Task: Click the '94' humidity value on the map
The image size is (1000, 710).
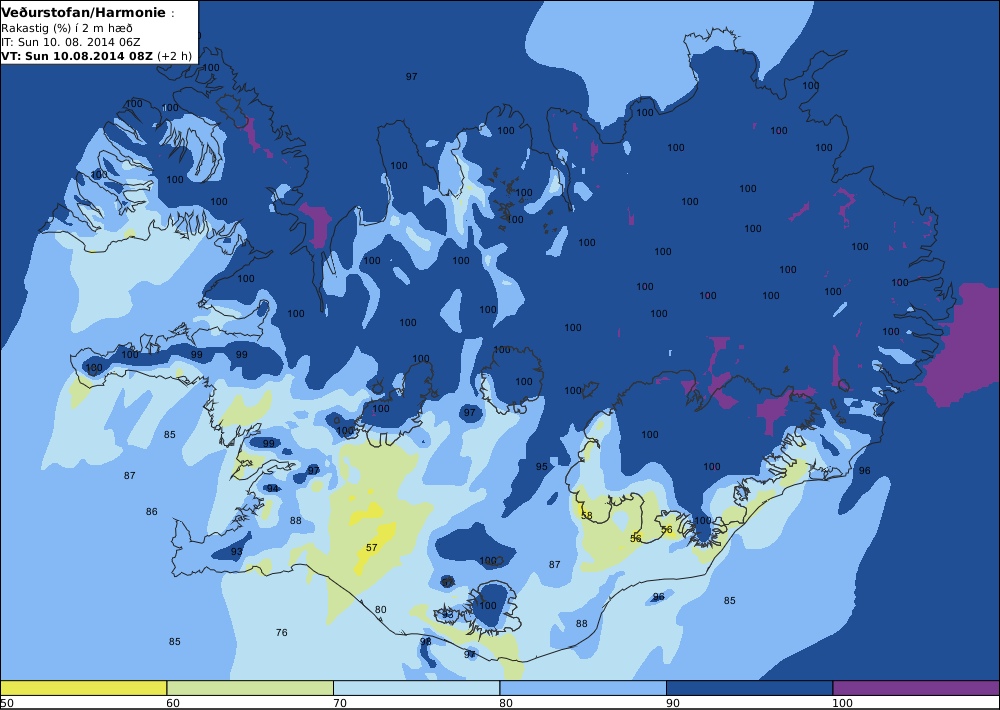Action: pyautogui.click(x=272, y=489)
